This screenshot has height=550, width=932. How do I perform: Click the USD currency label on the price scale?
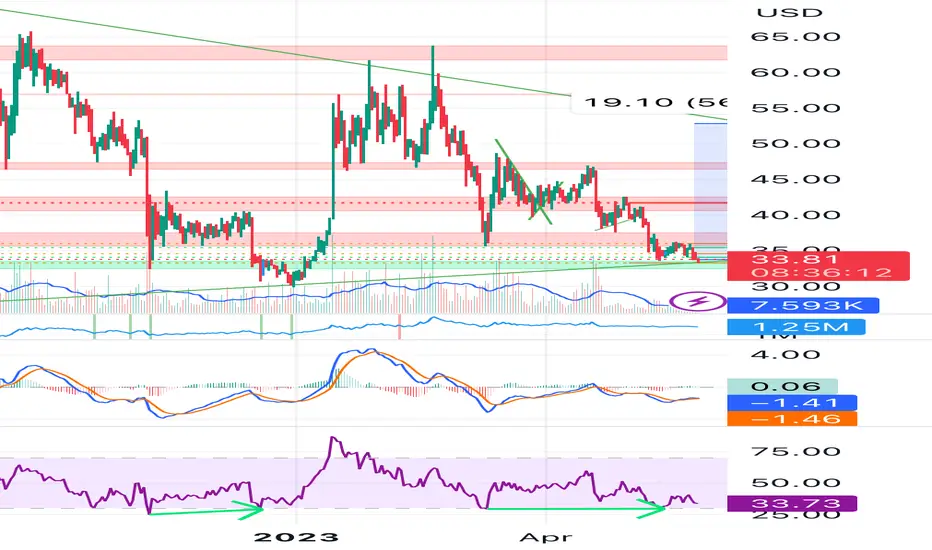[x=789, y=12]
